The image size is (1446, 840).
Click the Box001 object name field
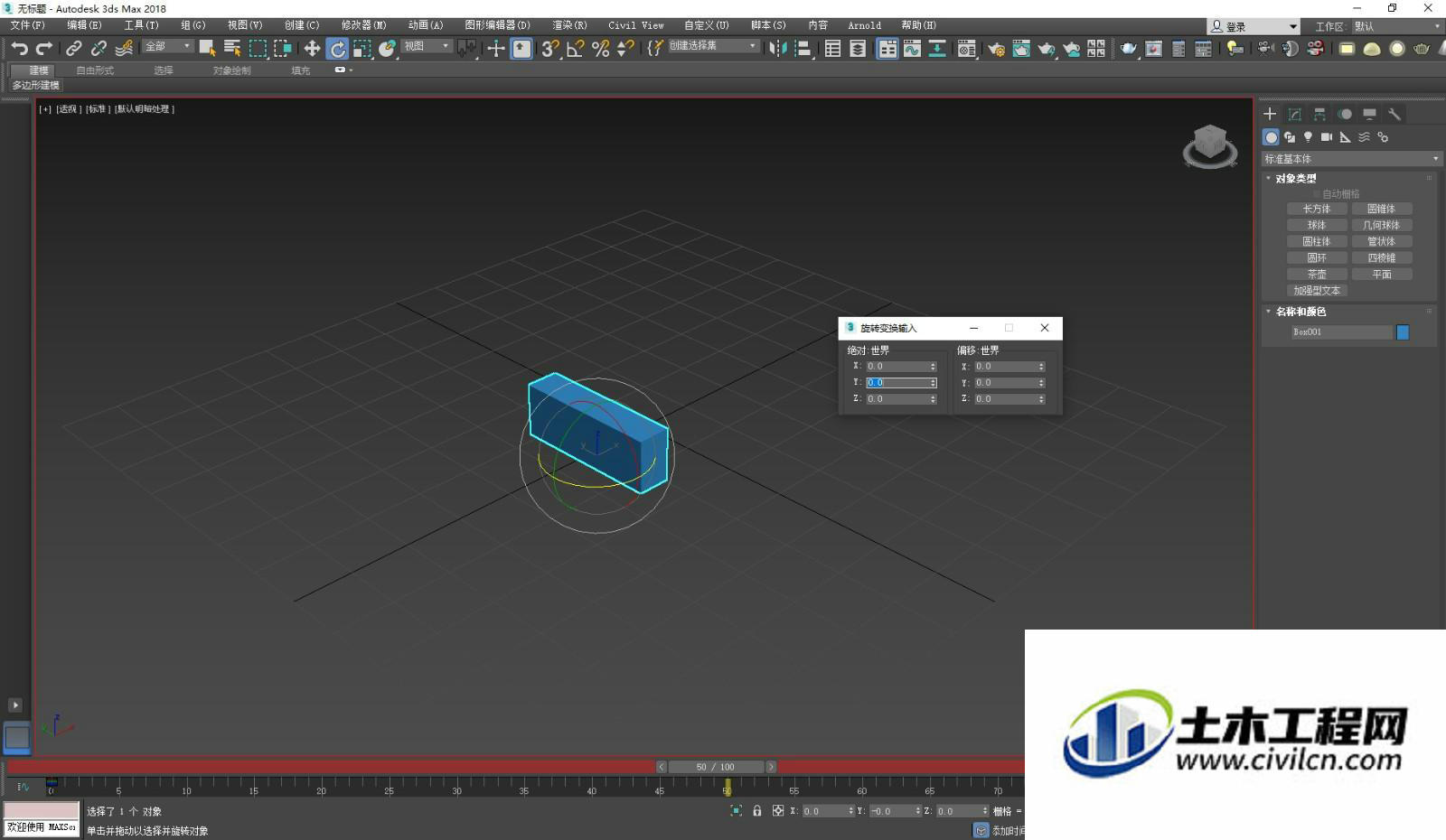pyautogui.click(x=1342, y=332)
